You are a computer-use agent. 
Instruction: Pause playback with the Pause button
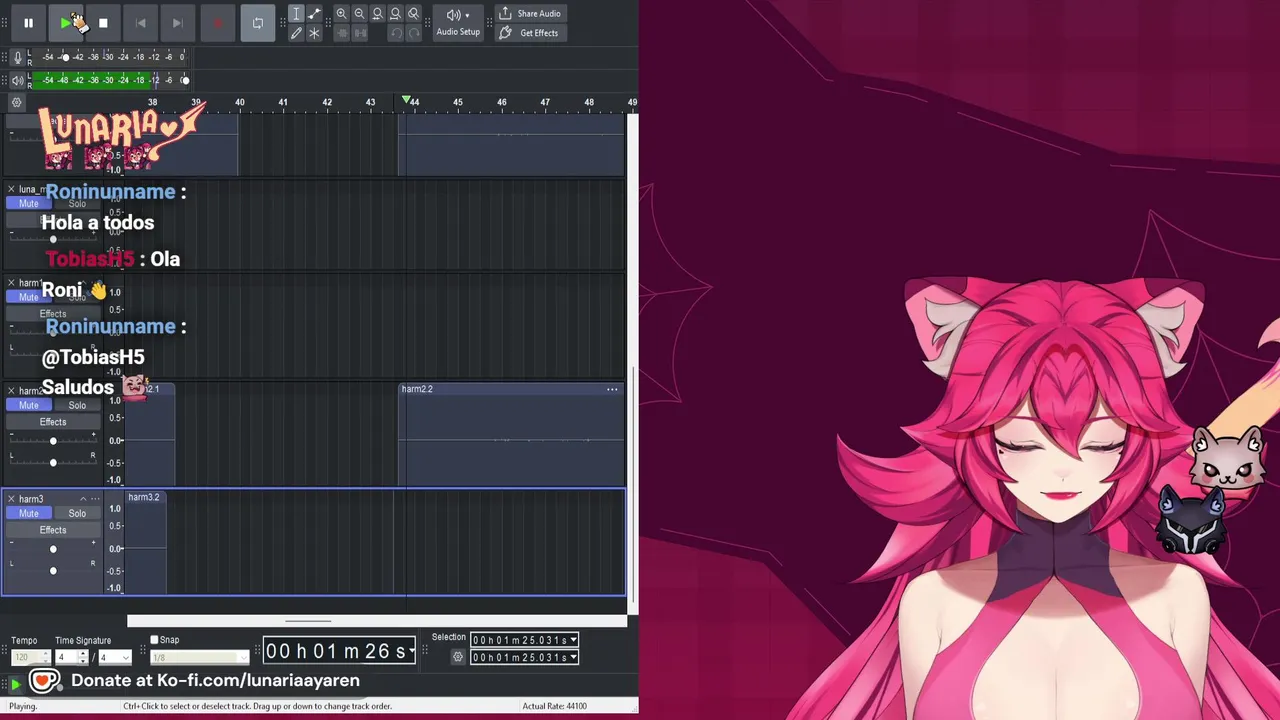pos(28,23)
